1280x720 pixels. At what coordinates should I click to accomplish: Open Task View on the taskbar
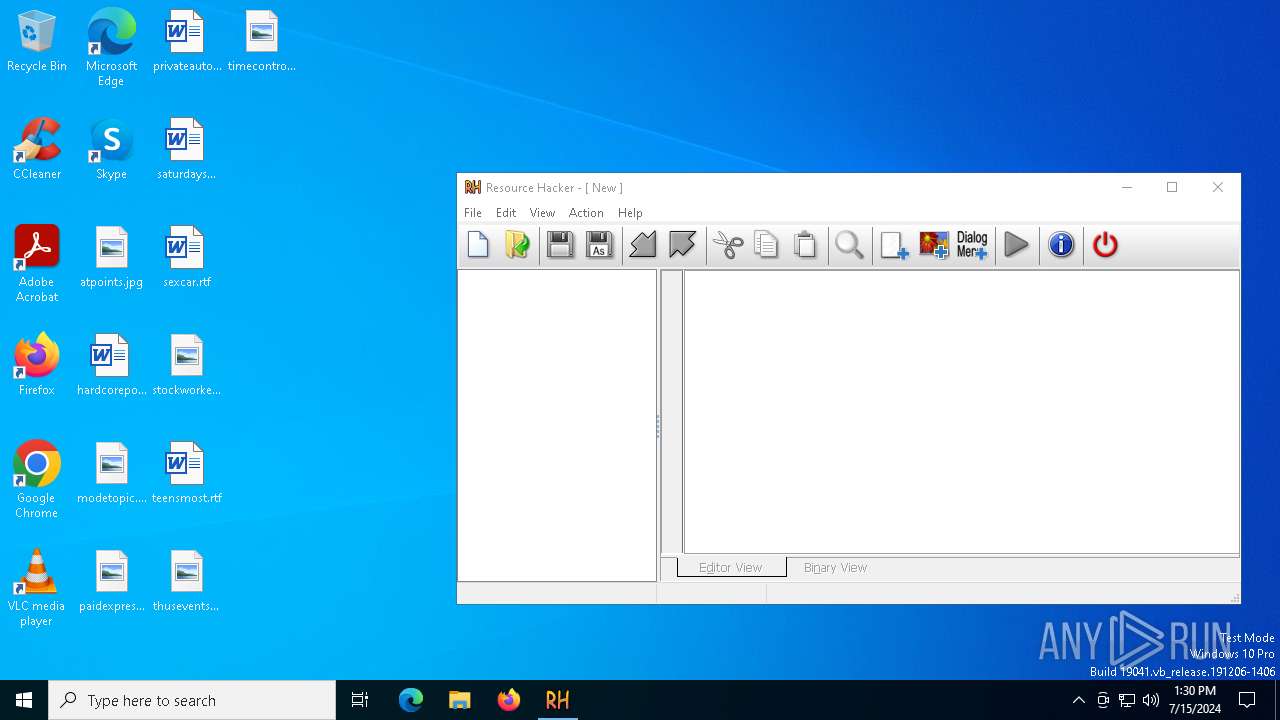360,700
